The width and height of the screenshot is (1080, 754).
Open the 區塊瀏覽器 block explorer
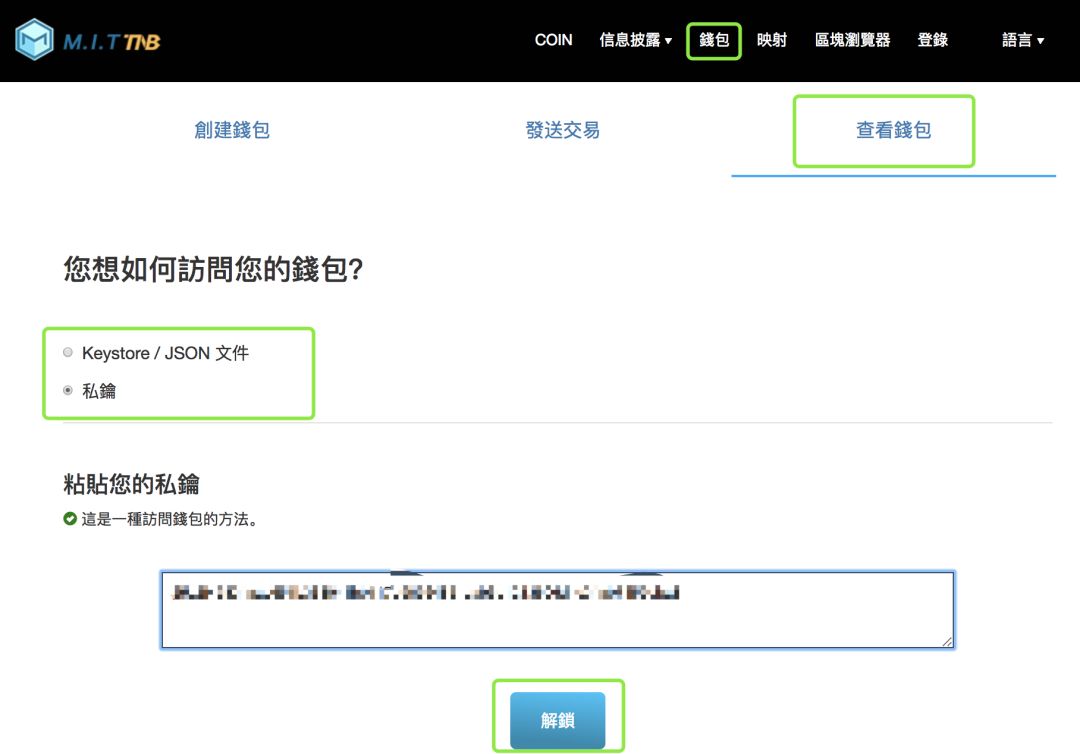[852, 40]
